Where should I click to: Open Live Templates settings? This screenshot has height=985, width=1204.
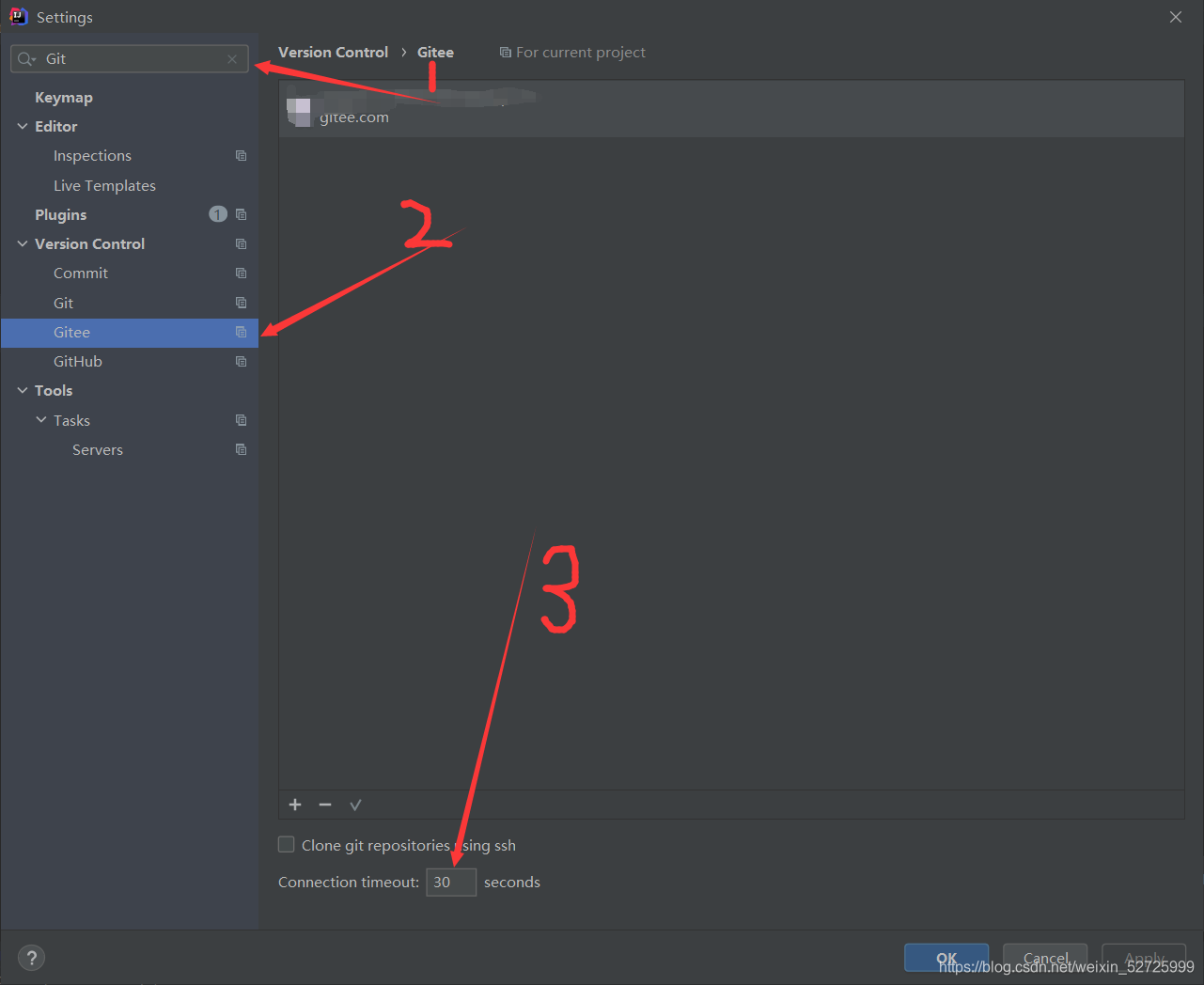[x=104, y=185]
